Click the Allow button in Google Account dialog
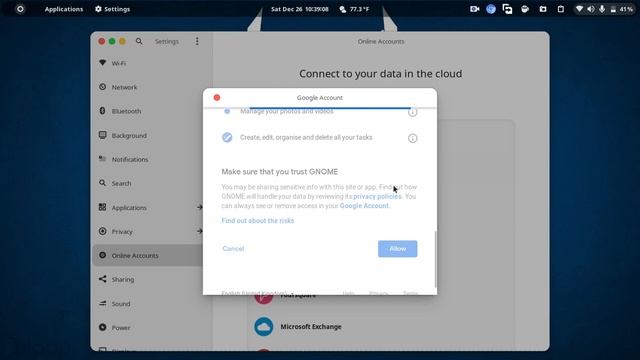 pyautogui.click(x=398, y=249)
